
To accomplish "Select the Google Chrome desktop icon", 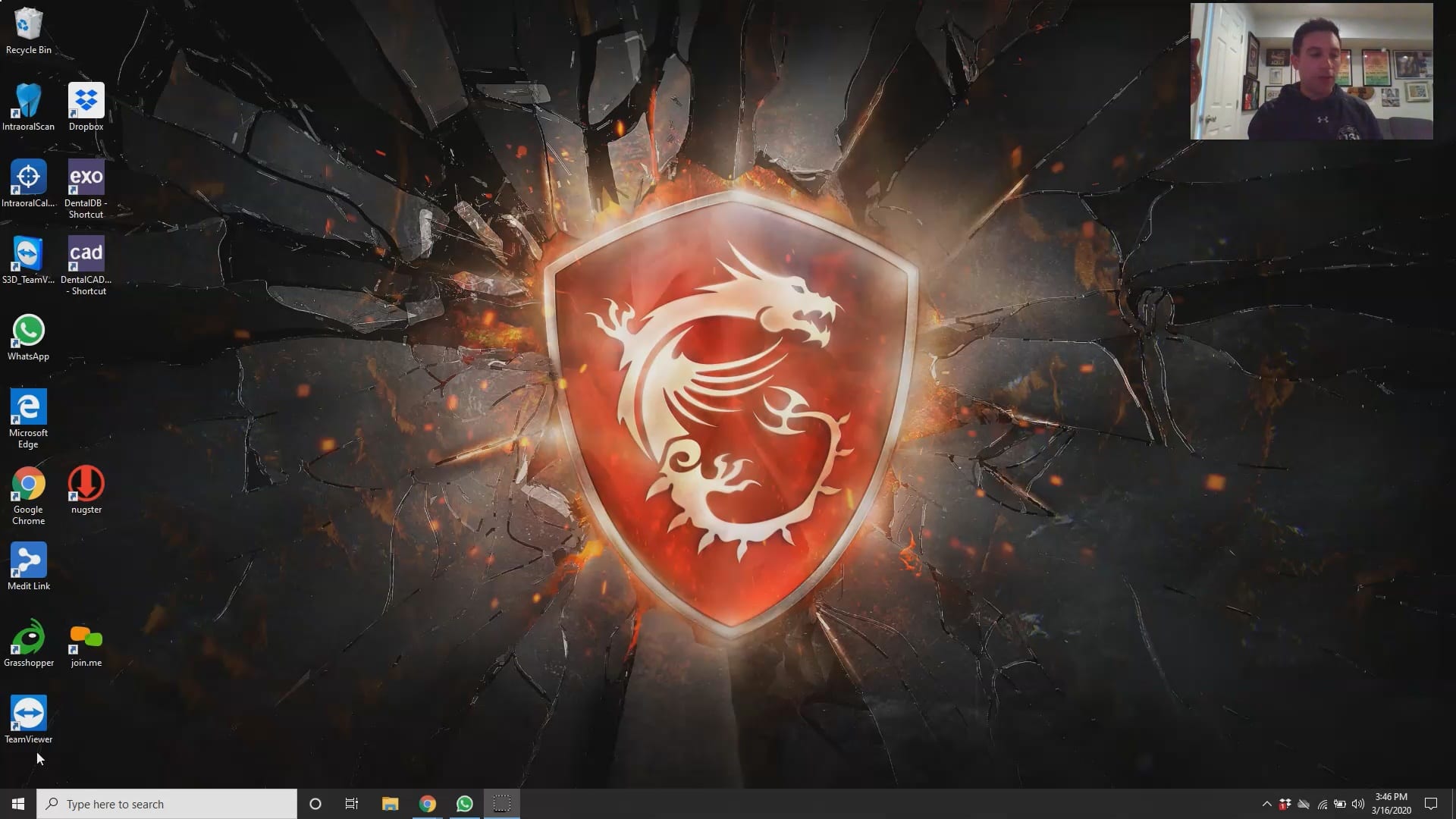I will click(x=28, y=495).
